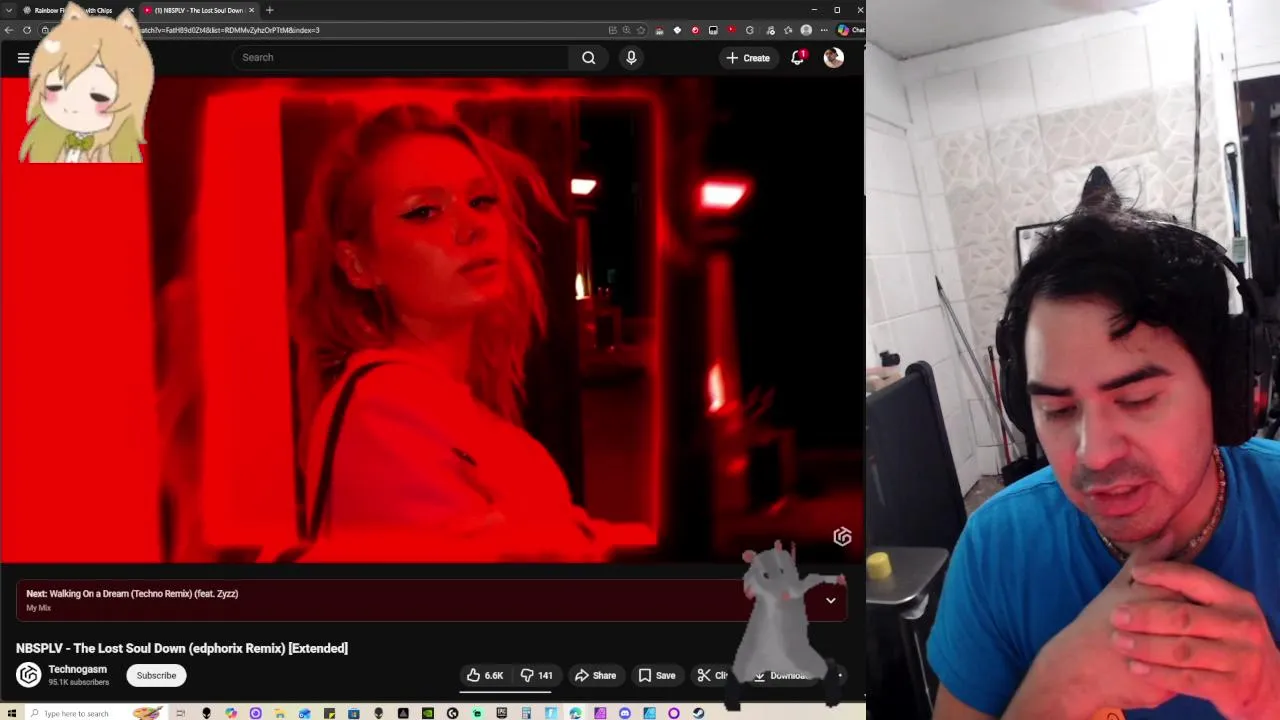Open the Technogasm channel name link
The width and height of the screenshot is (1280, 720).
coord(77,669)
